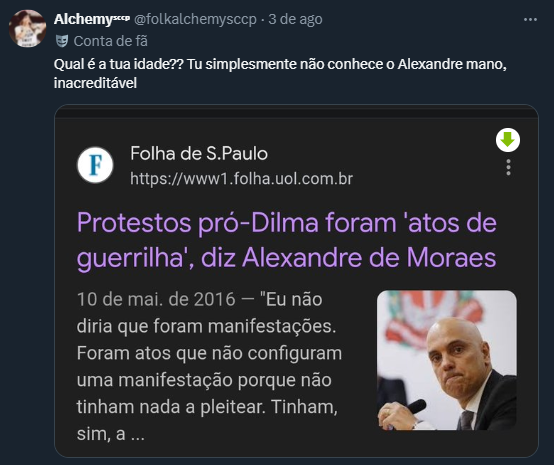This screenshot has height=465, width=554.
Task: Click the tweet text 'Qual é a tua idade??'
Action: pos(119,64)
